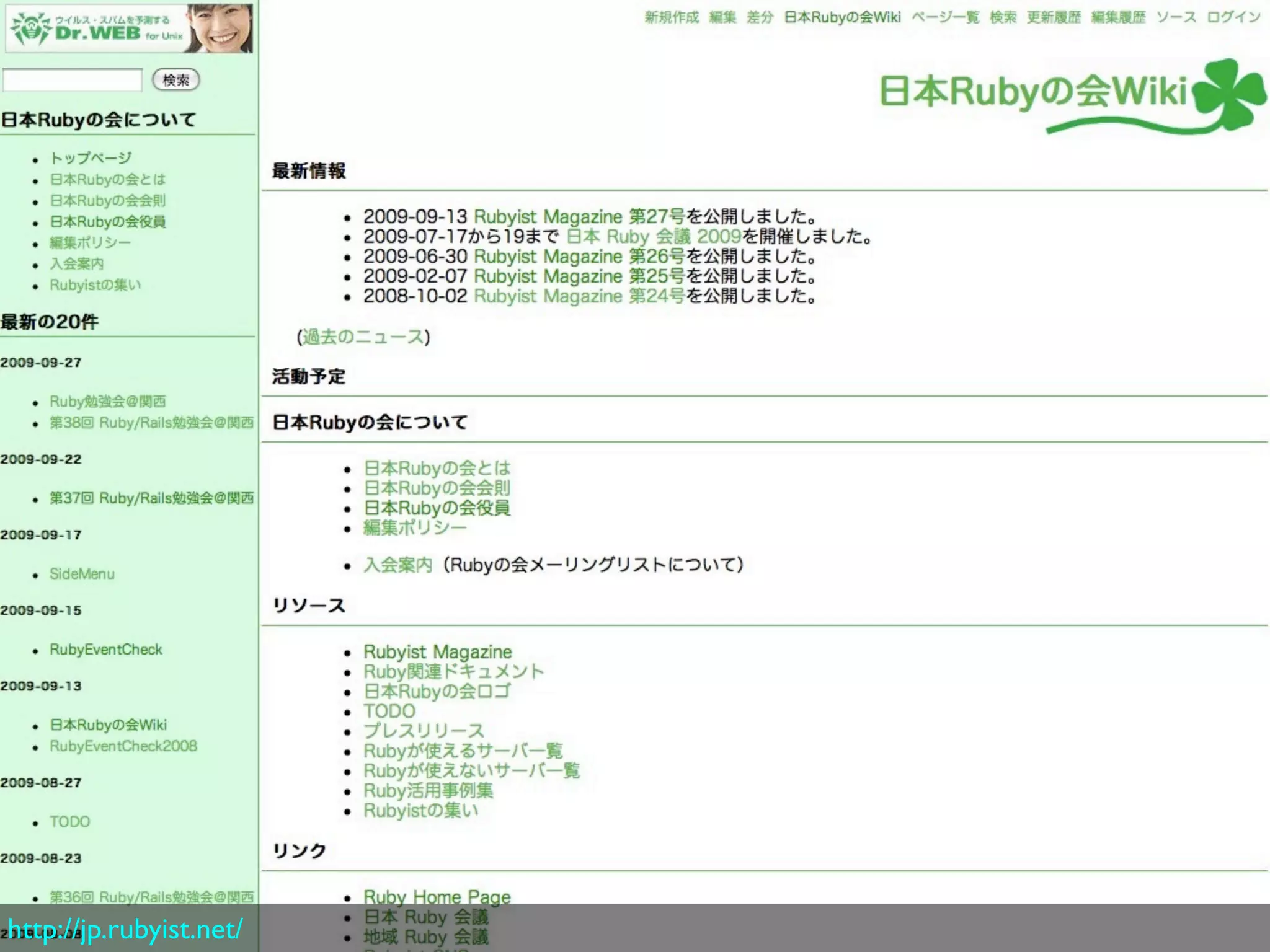
Task: Open sidebar 日本Rubyの会Wiki link under 2009-09-13
Action: tap(109, 725)
